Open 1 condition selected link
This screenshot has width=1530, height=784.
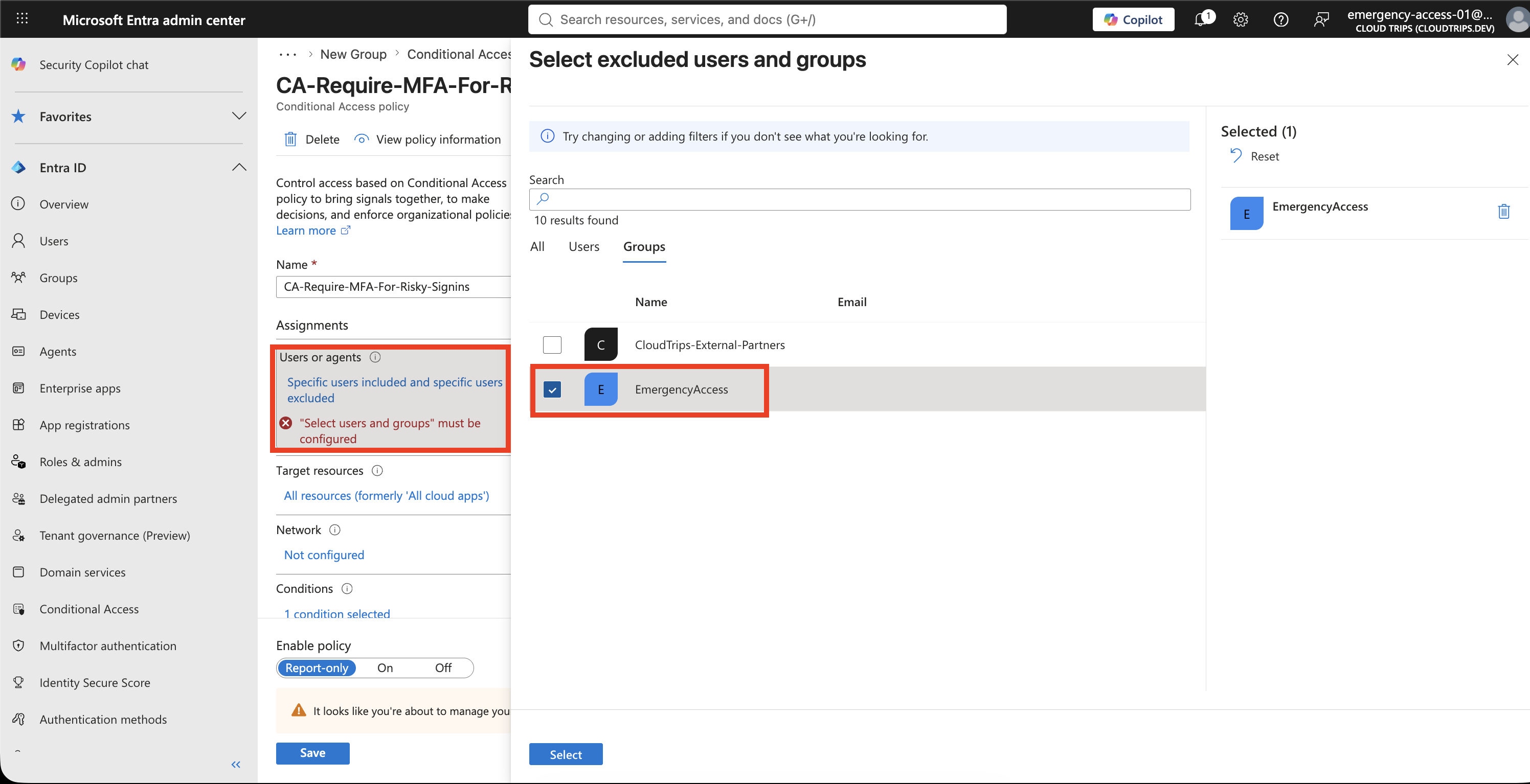pos(337,614)
